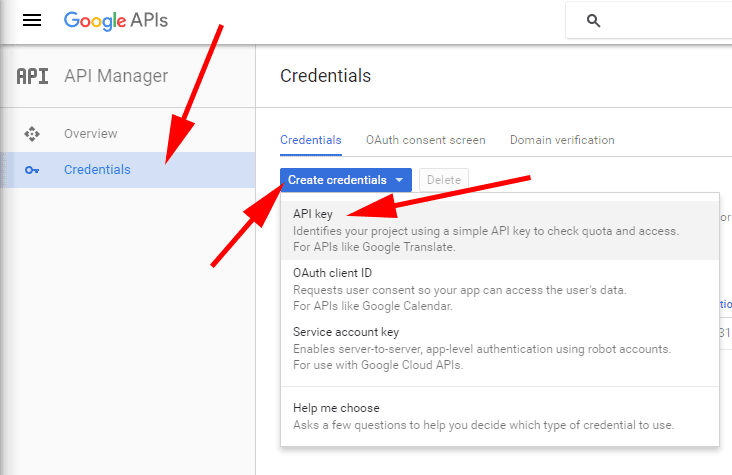Open the Domain verification tab
The width and height of the screenshot is (732, 475).
click(x=562, y=140)
